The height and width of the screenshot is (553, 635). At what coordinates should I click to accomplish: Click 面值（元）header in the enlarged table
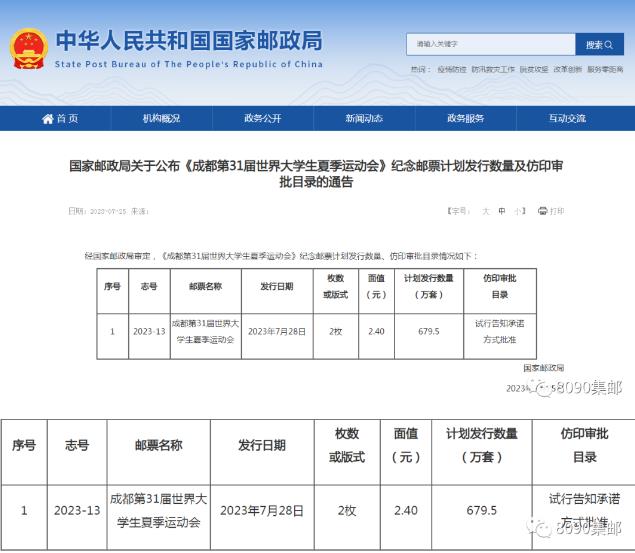406,445
